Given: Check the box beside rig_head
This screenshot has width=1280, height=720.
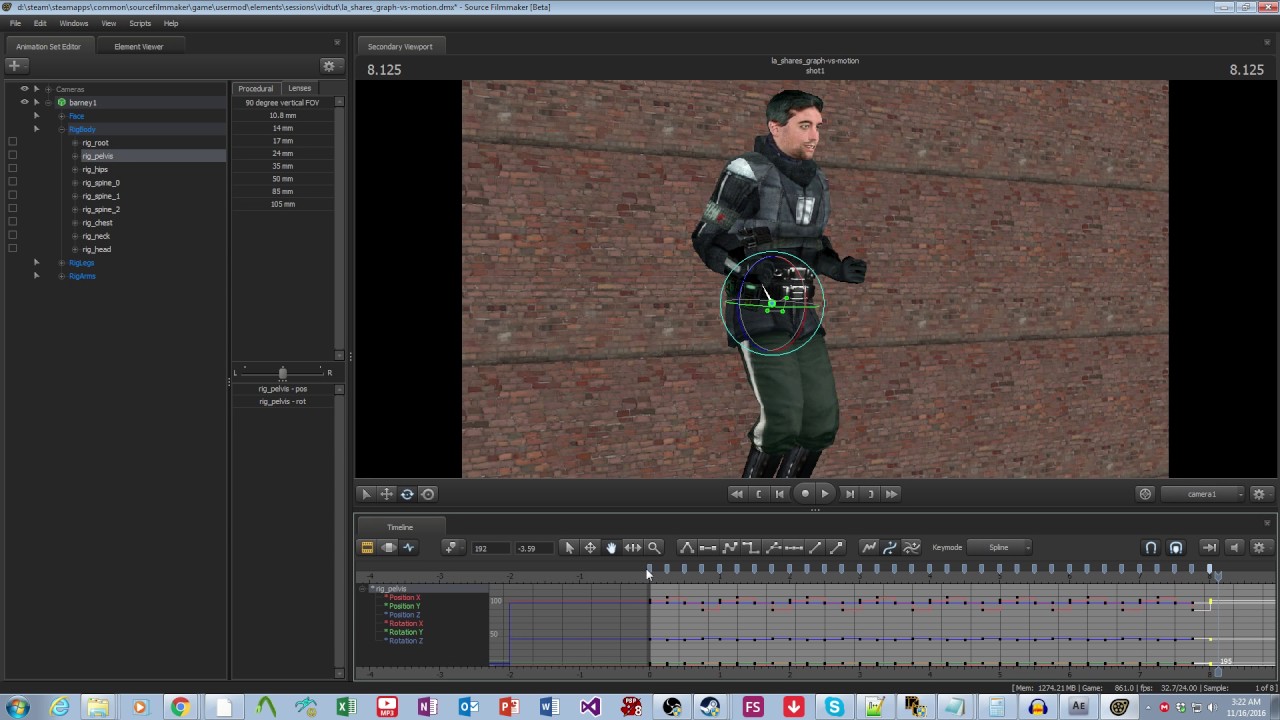Looking at the screenshot, I should [x=12, y=248].
